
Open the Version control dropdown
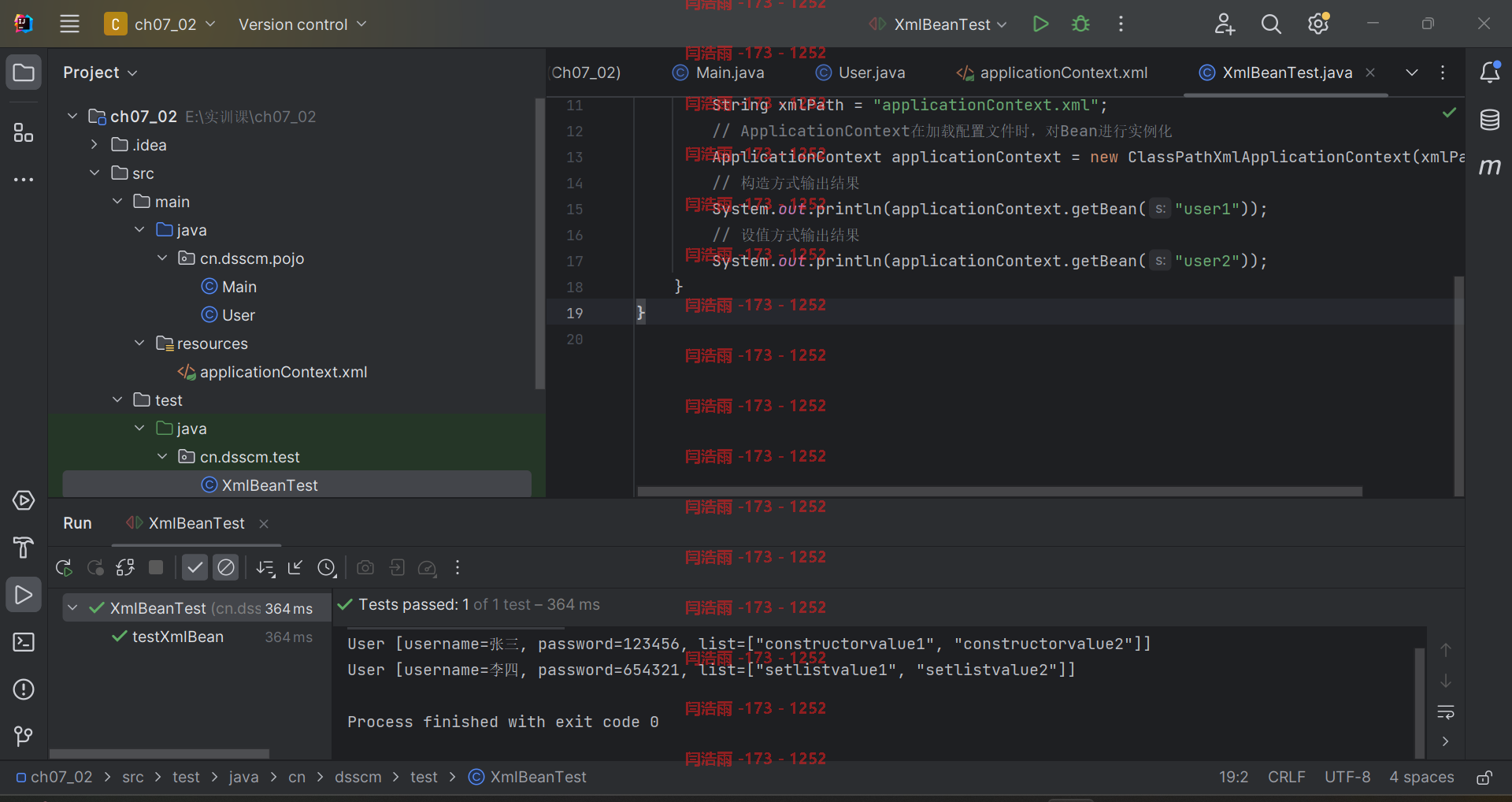pos(303,24)
